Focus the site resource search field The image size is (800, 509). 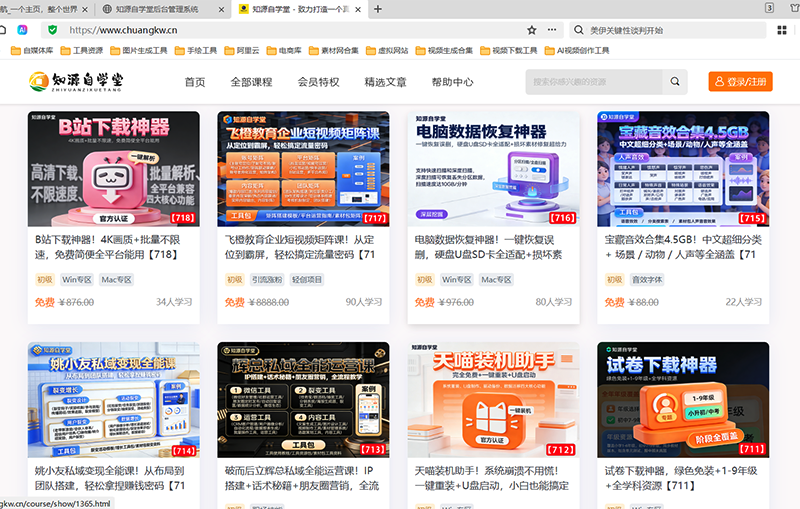point(594,82)
